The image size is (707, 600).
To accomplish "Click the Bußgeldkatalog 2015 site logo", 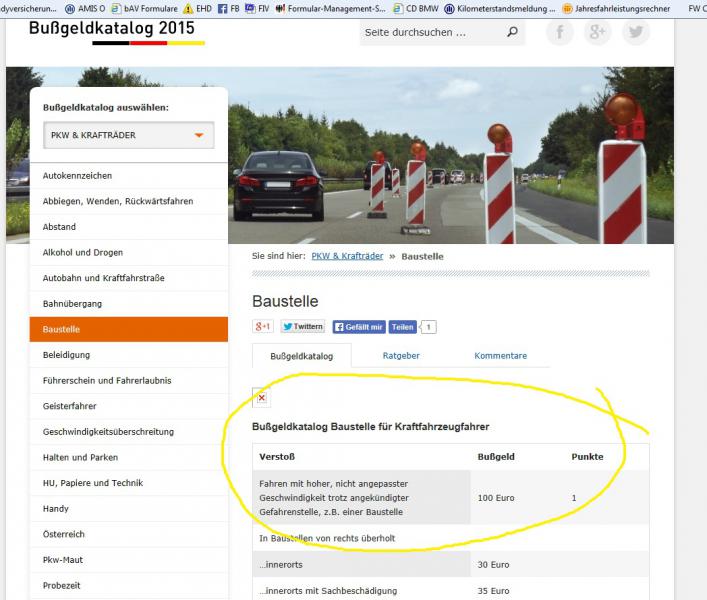I will pos(112,28).
